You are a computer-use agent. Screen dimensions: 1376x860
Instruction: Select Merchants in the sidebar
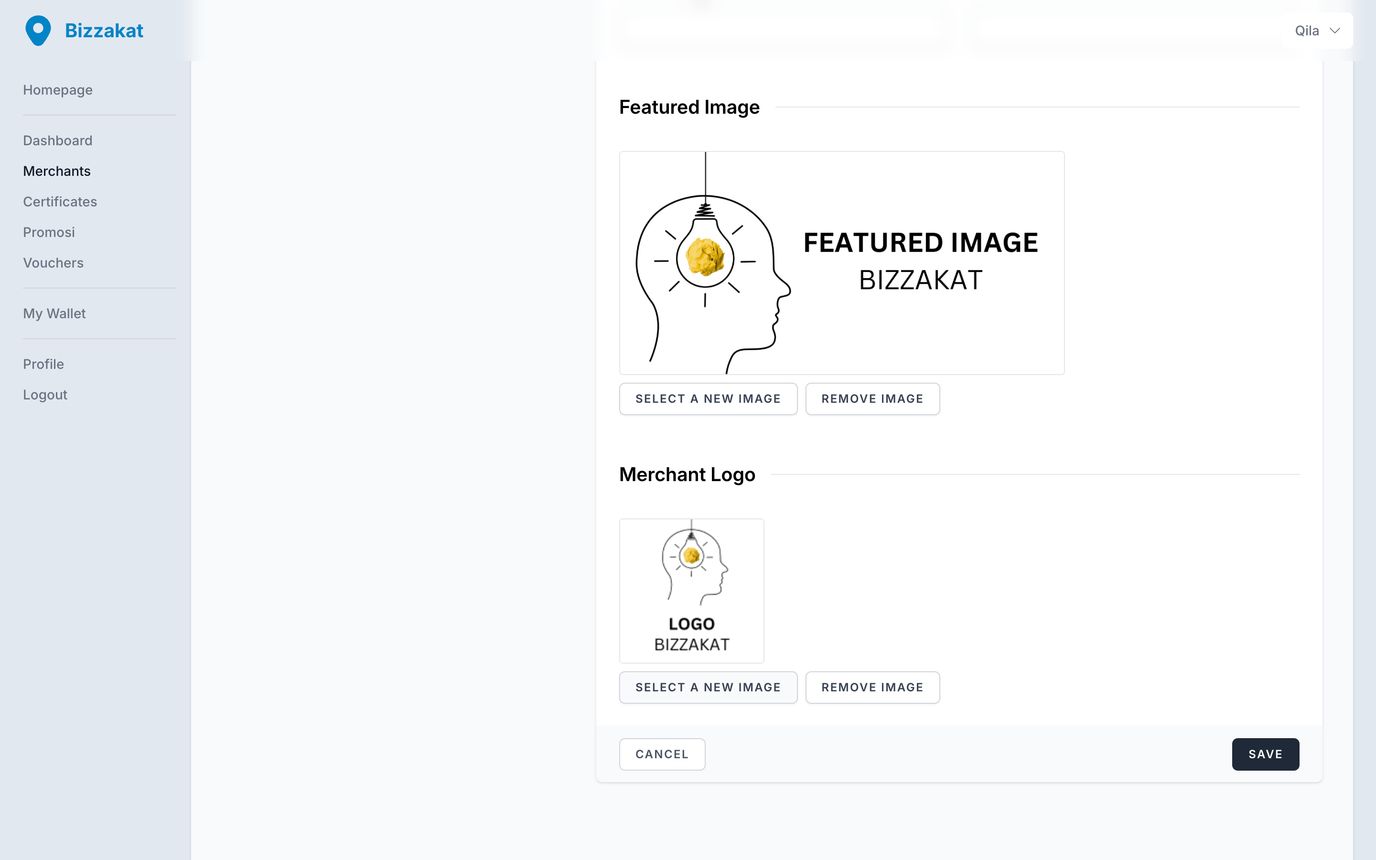57,171
